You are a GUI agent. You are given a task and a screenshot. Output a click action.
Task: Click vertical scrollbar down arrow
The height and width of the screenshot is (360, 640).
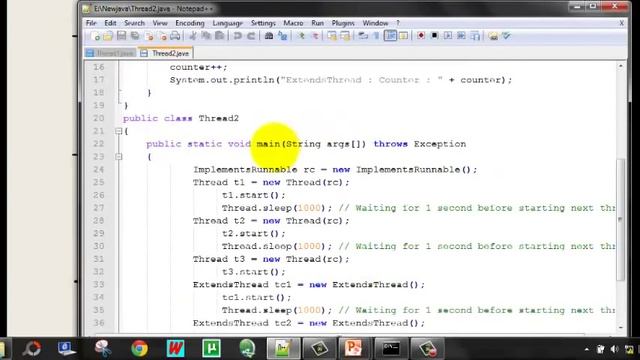coord(621,327)
